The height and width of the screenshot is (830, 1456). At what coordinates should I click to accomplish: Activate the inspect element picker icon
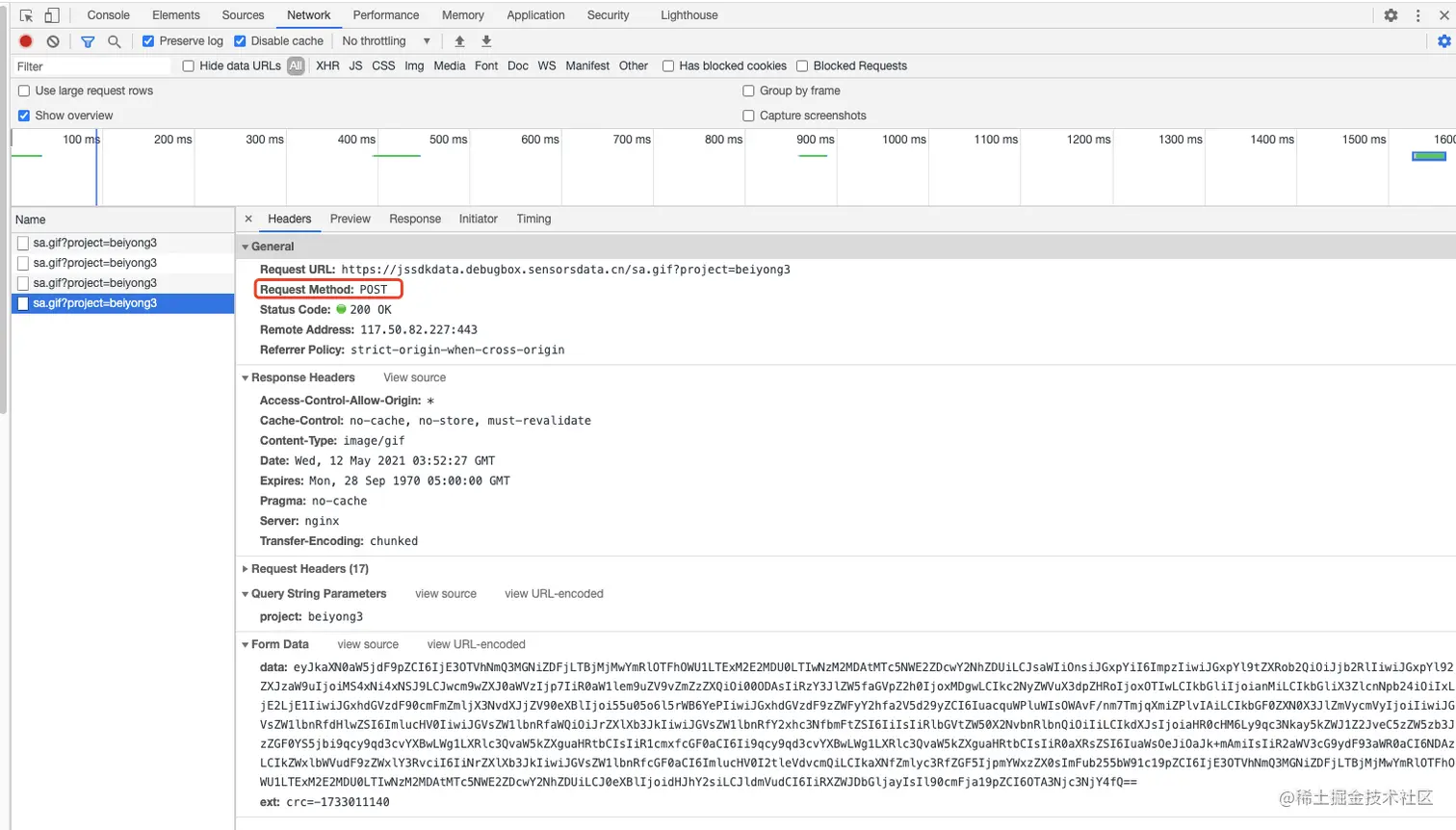26,15
